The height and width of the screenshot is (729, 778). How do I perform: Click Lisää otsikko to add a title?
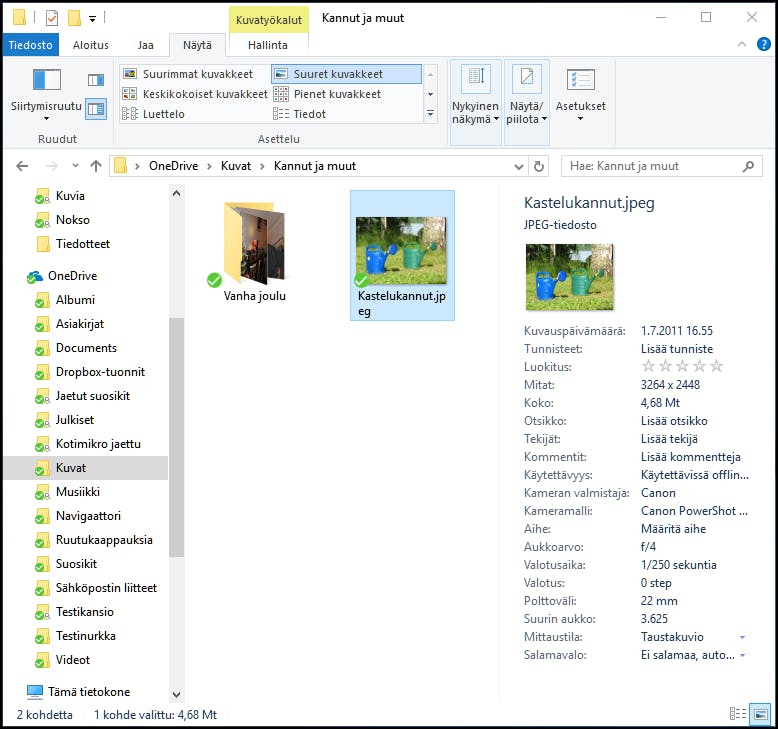pyautogui.click(x=673, y=421)
